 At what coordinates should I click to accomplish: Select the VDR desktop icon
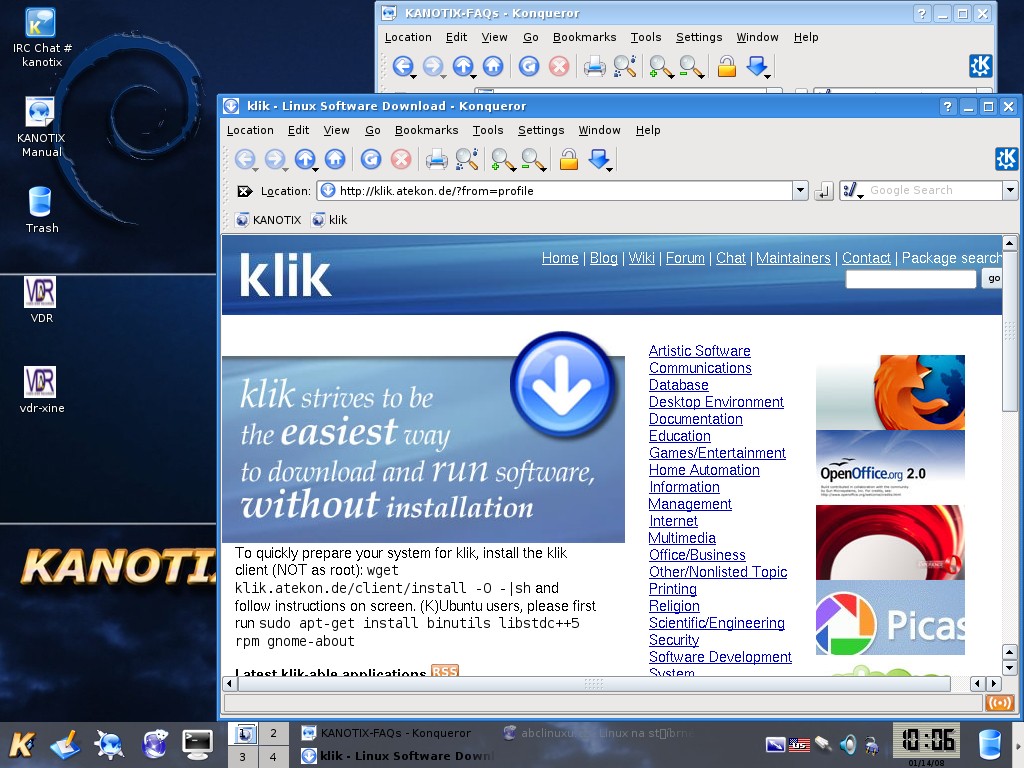[40, 300]
